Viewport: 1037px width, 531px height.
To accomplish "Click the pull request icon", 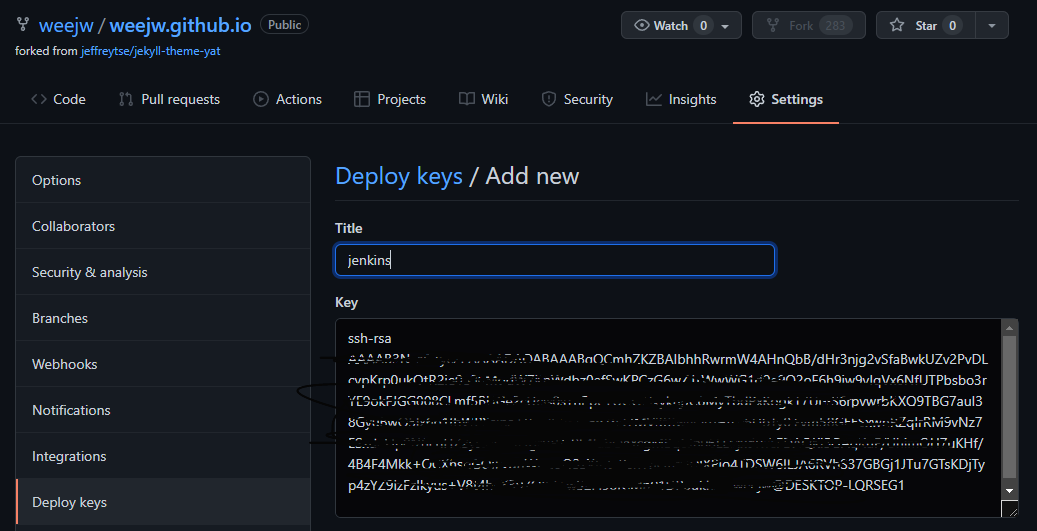I will pos(126,99).
